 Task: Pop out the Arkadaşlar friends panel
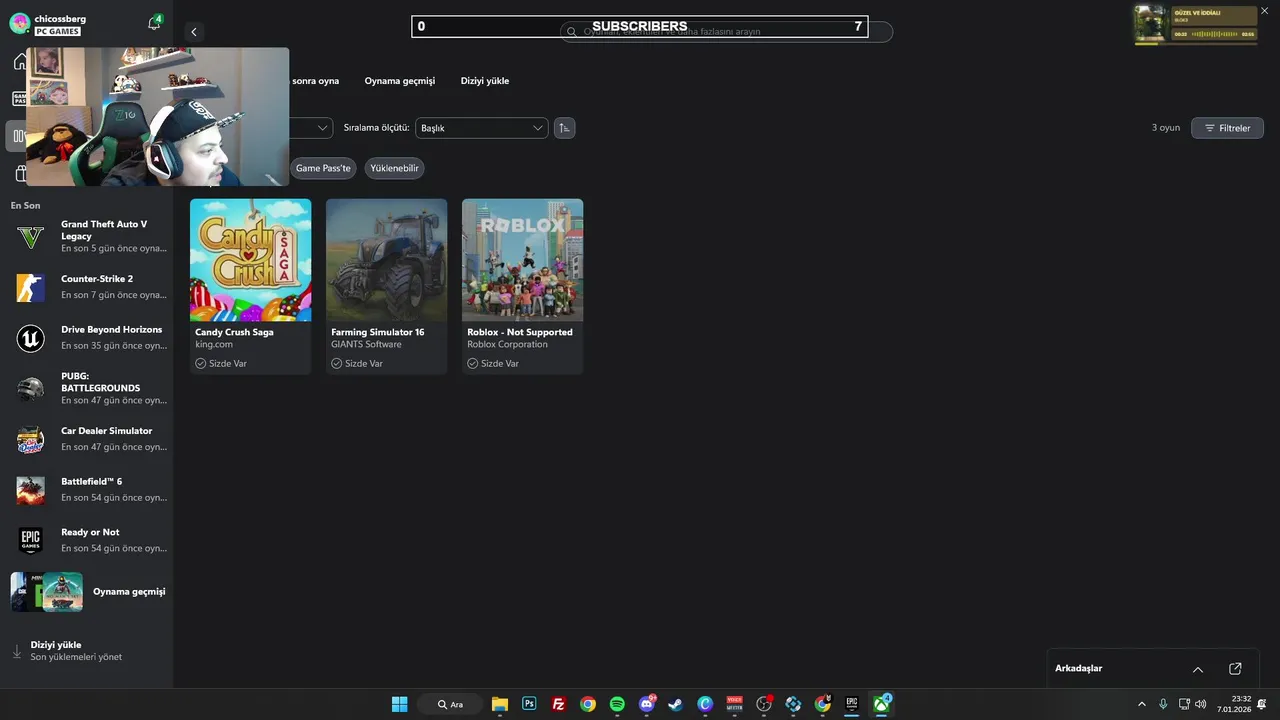[1235, 669]
